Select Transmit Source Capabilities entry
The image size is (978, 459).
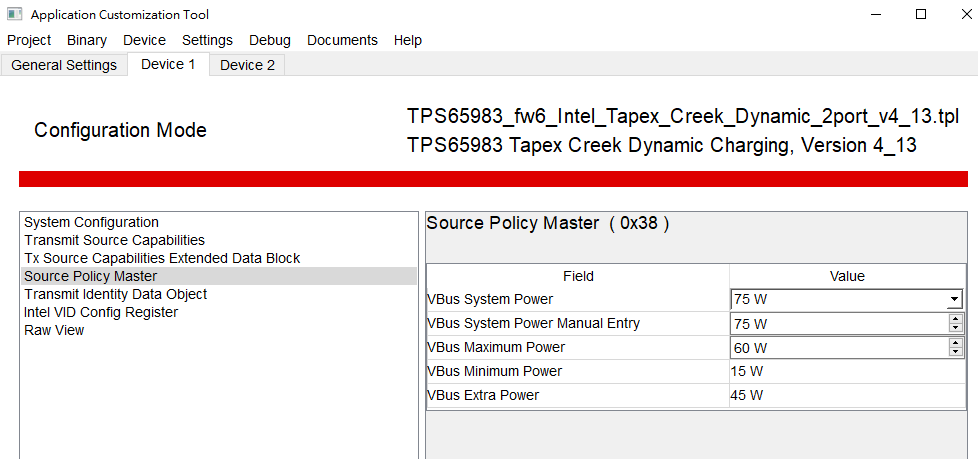click(x=219, y=240)
